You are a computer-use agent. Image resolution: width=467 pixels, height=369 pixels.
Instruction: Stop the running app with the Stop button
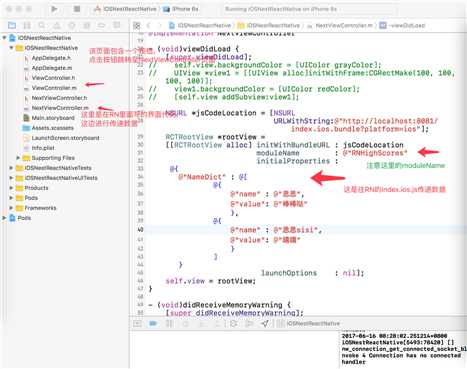tap(77, 9)
